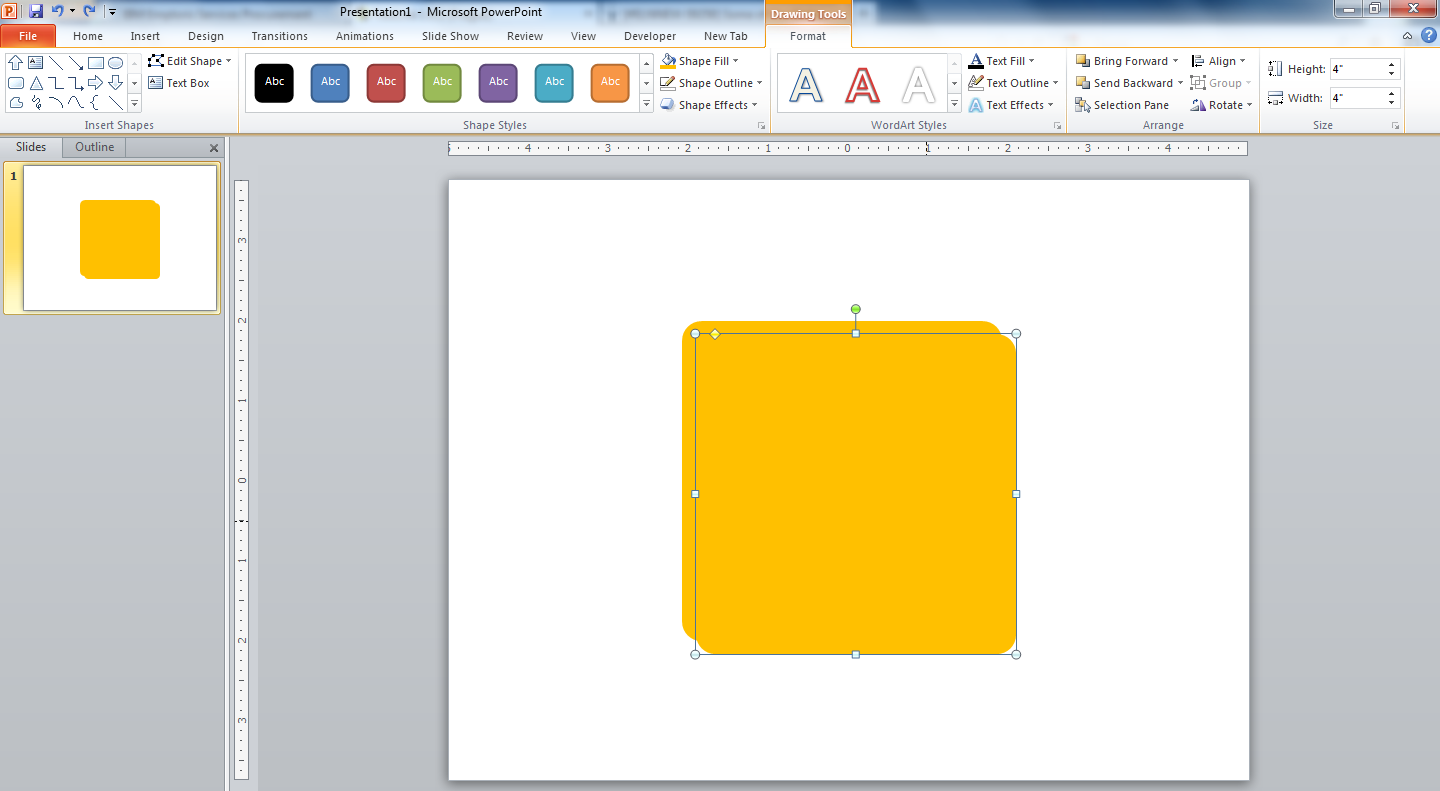This screenshot has width=1440, height=791.
Task: Select the Curve line shape
Action: point(76,103)
